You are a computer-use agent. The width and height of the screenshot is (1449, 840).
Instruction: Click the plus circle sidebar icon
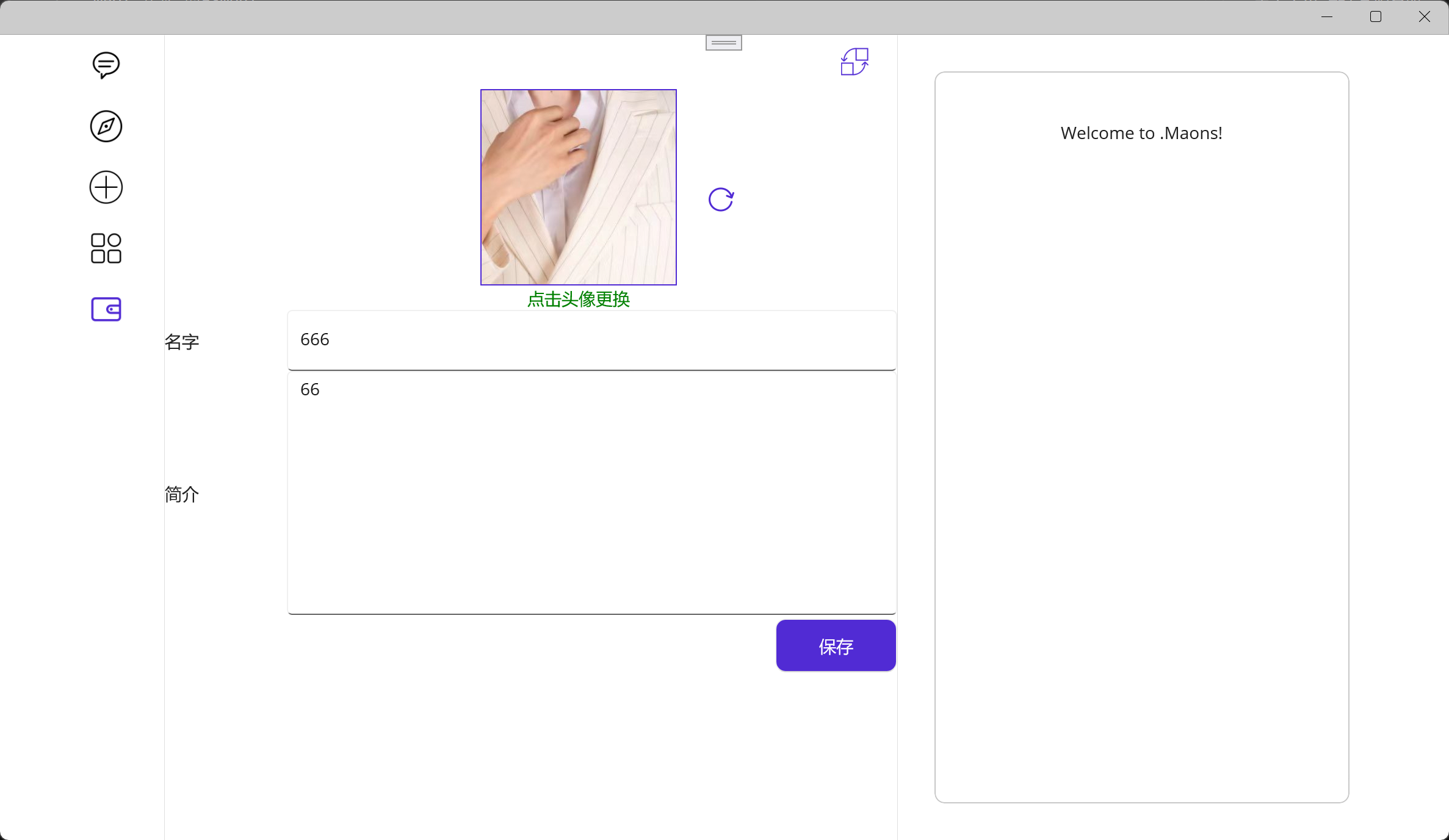105,187
